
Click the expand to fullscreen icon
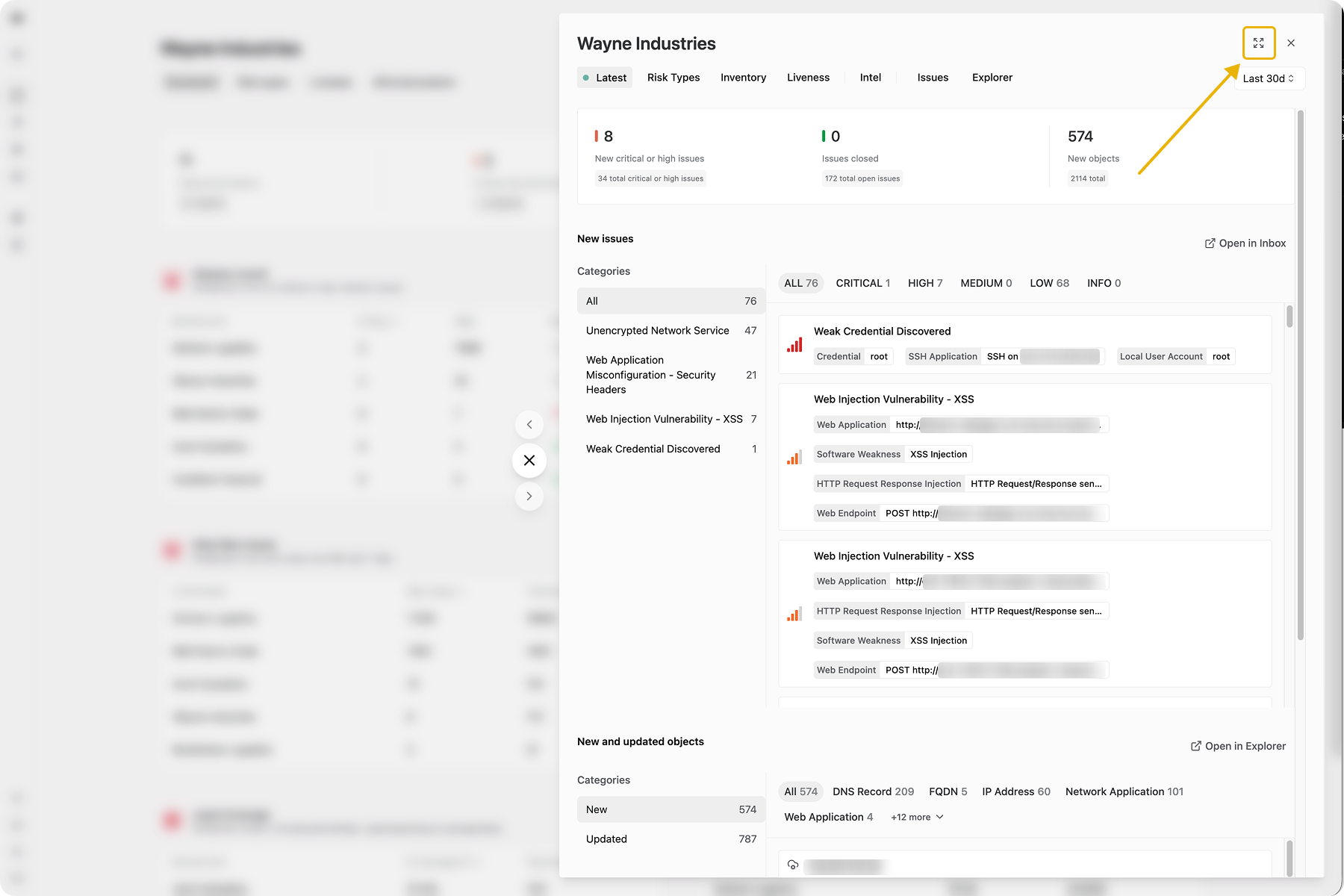(x=1259, y=43)
